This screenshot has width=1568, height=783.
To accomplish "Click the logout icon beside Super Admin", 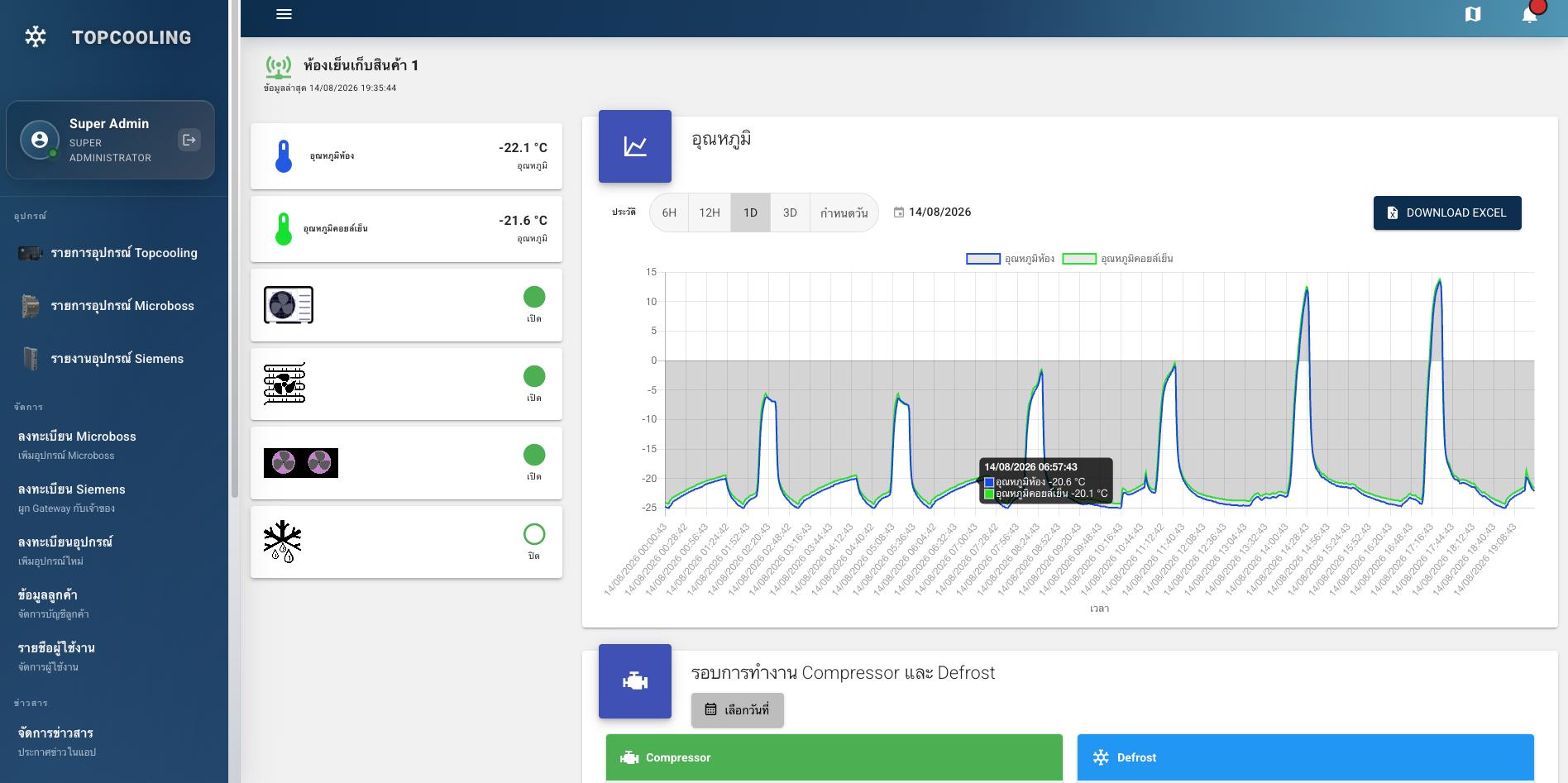I will click(x=189, y=140).
